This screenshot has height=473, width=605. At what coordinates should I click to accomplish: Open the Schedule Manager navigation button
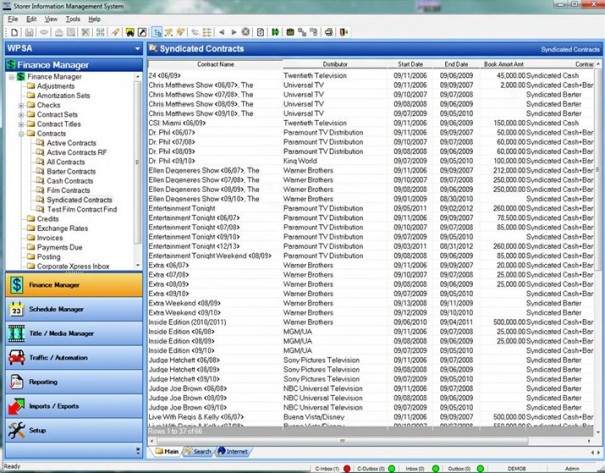coord(74,309)
